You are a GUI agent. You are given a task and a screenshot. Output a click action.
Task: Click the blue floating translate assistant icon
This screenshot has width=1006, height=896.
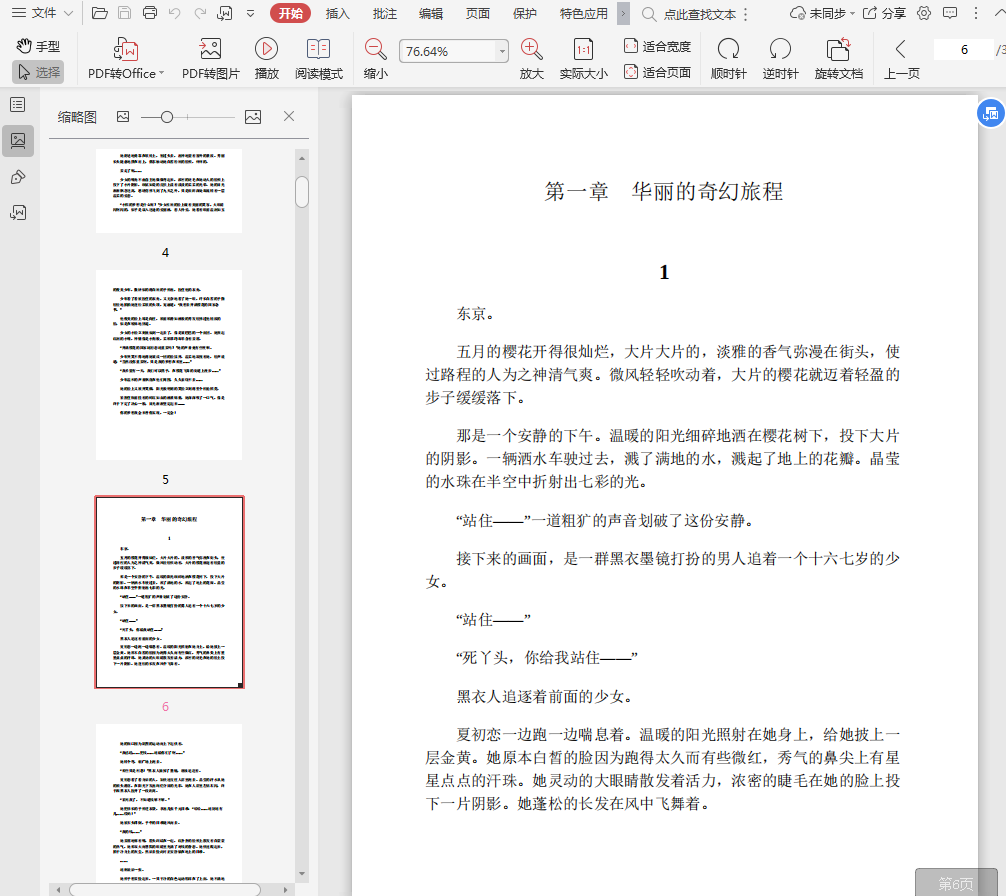[991, 114]
